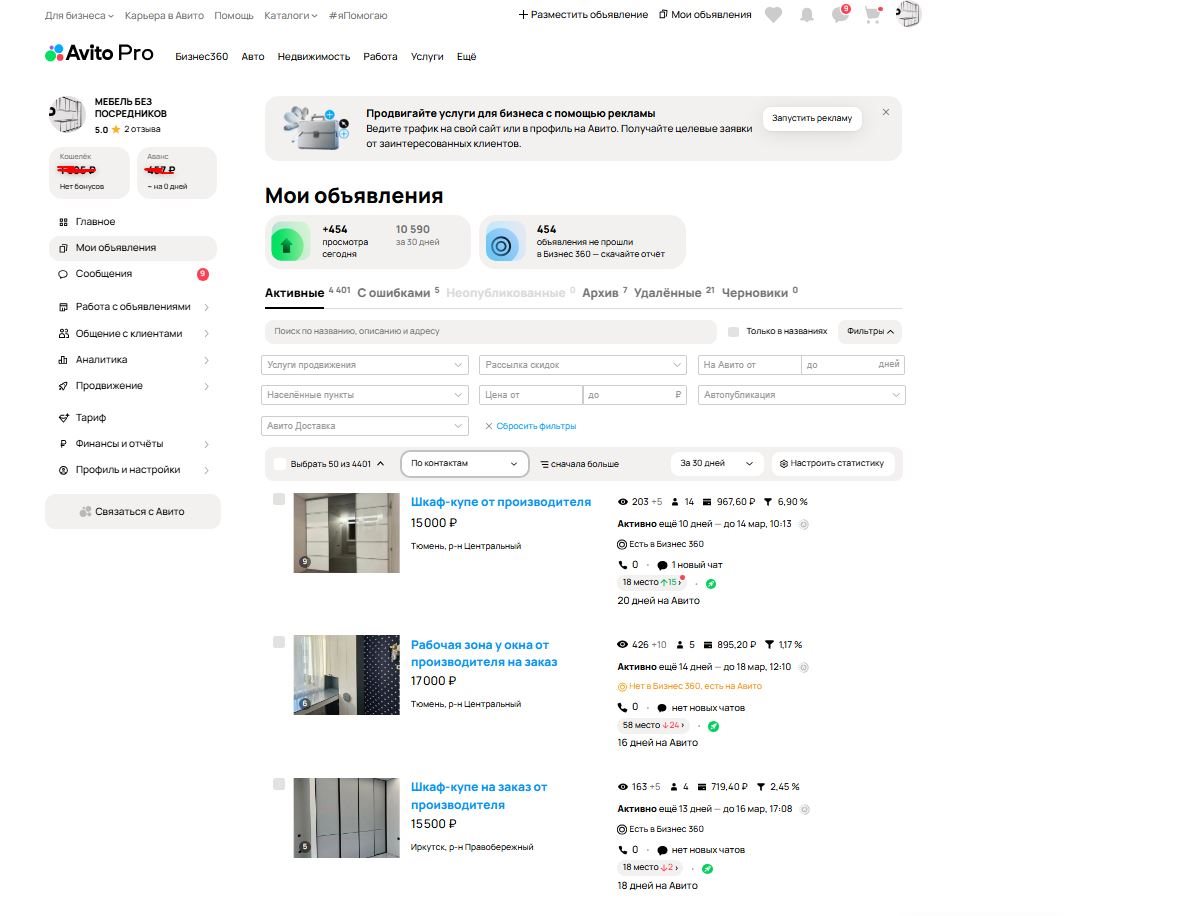Expand Работа с объявлениями section
Viewport: 1187px width, 916px height.
[x=131, y=307]
